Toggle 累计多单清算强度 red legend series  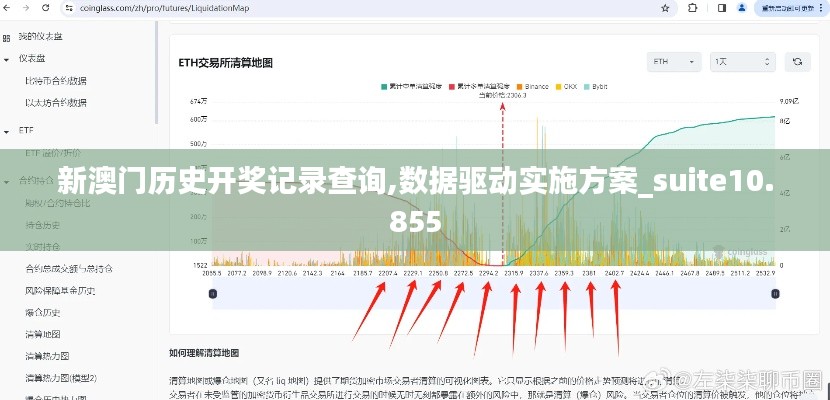pos(480,86)
